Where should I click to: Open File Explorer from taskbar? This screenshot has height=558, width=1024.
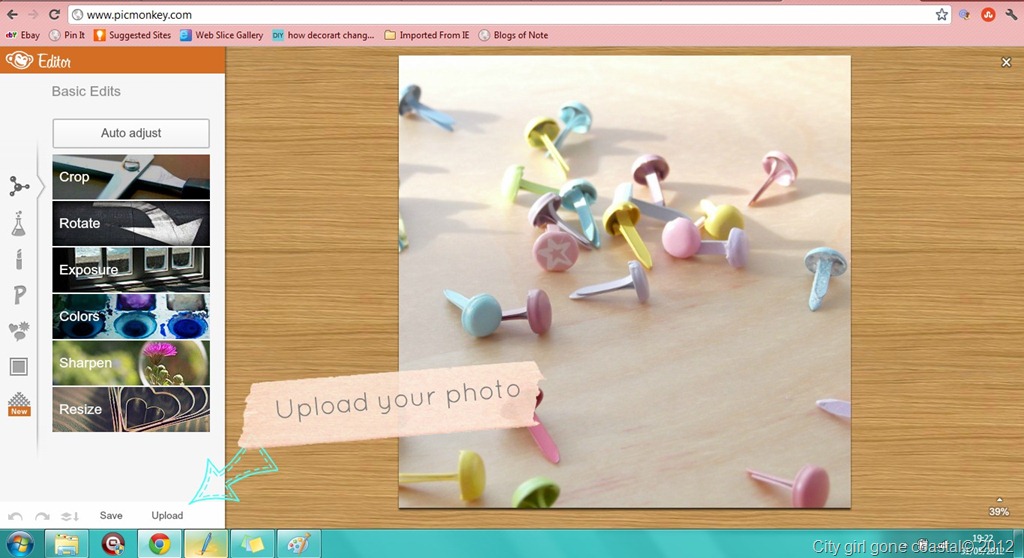(66, 544)
